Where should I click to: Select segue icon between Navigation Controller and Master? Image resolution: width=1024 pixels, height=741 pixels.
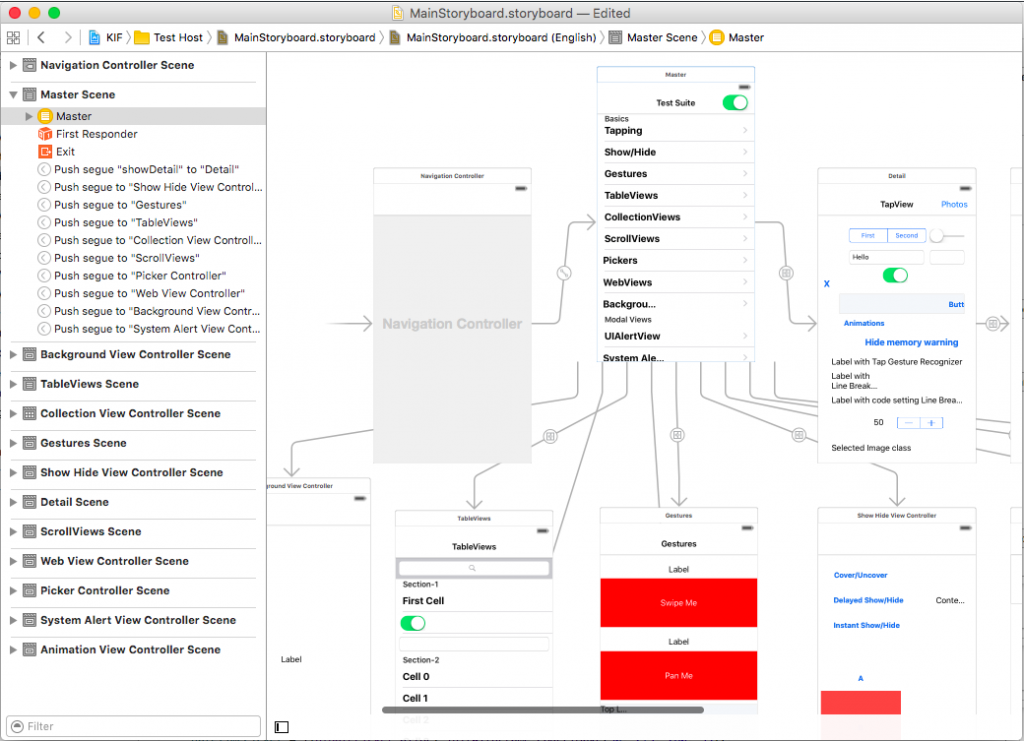pyautogui.click(x=564, y=272)
